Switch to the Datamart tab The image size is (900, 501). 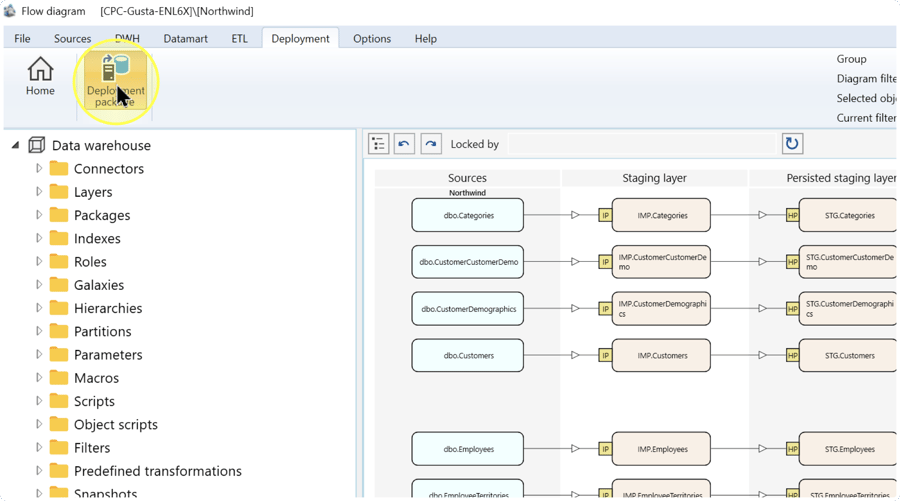coord(185,38)
